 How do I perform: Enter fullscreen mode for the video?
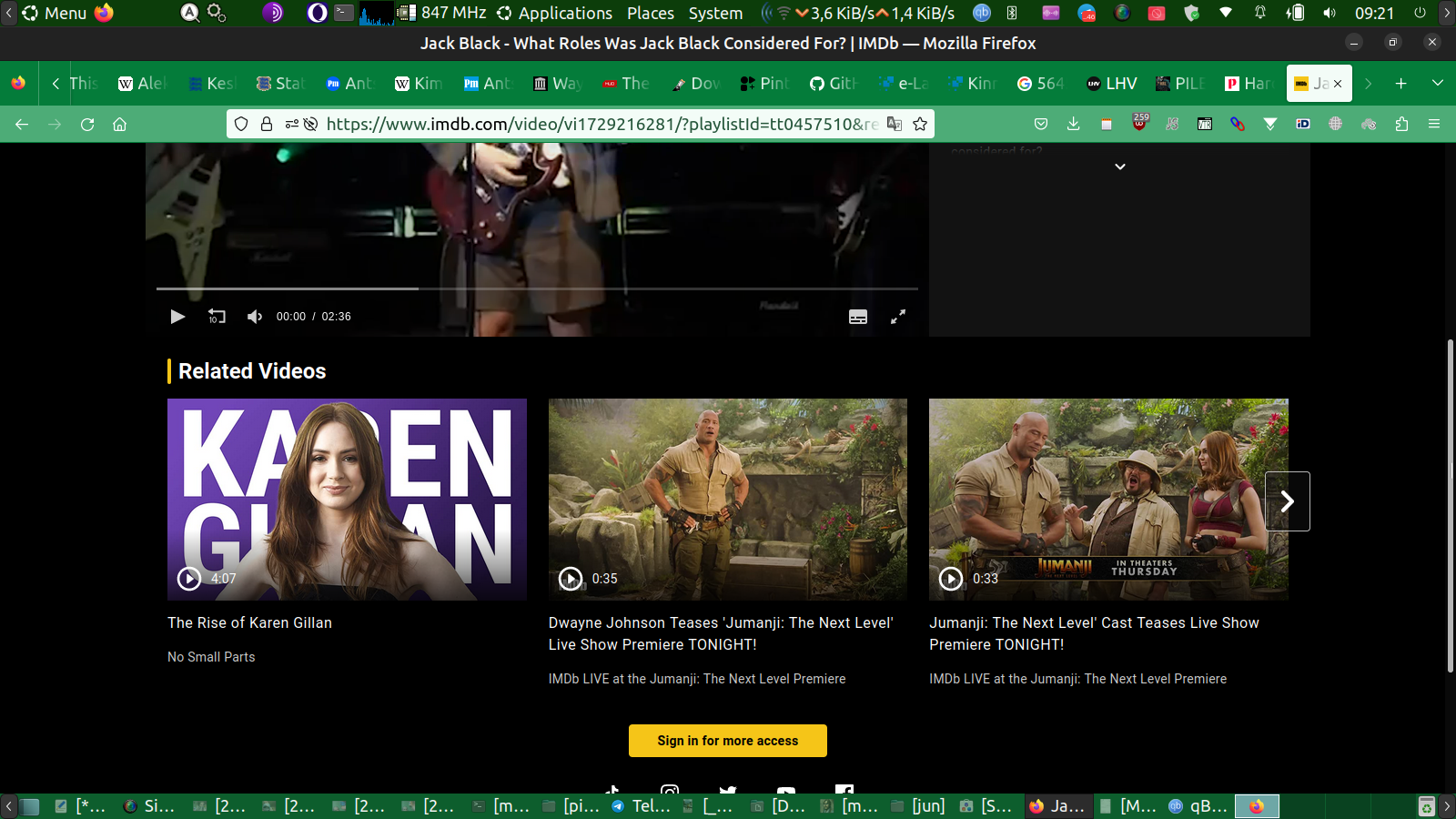[897, 317]
